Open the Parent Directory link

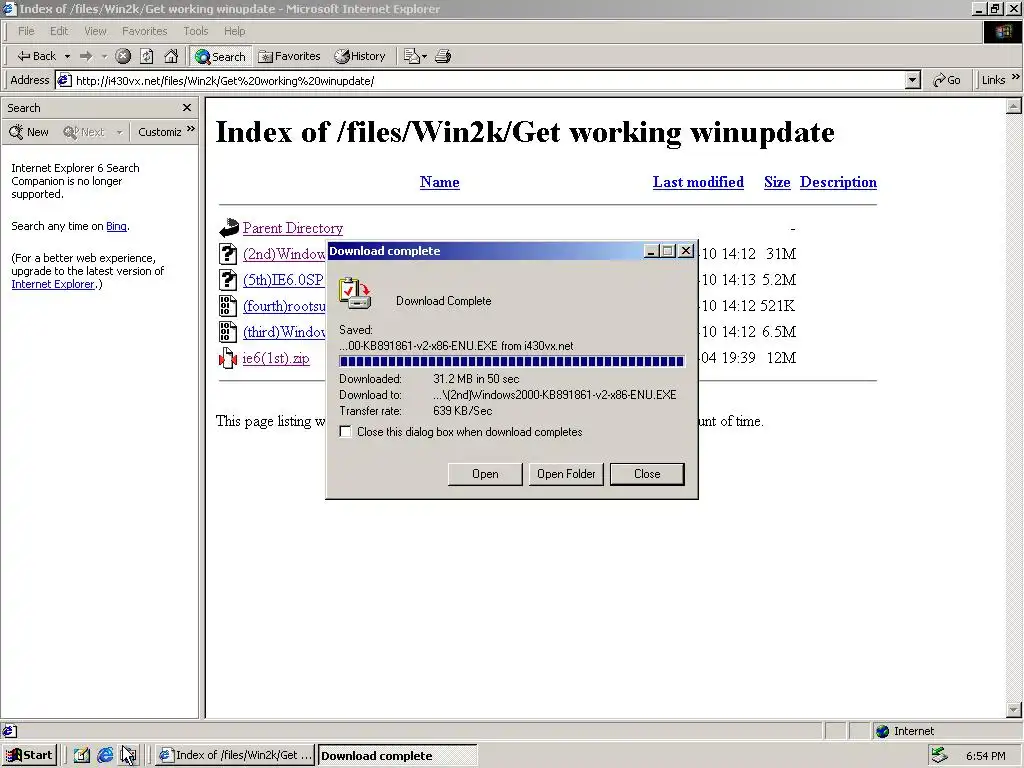pos(293,228)
